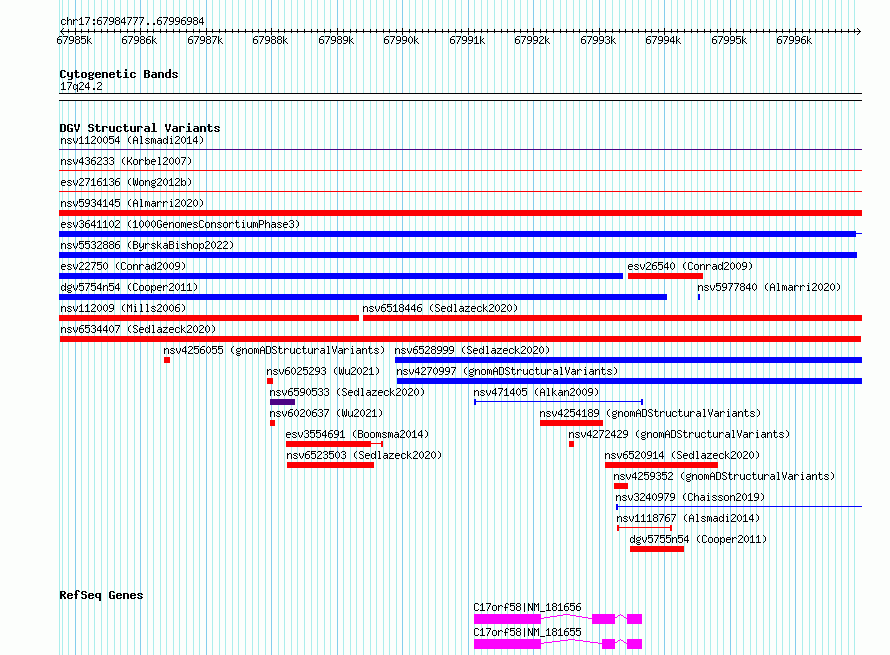Screen dimensions: 890x655
Task: Click the 67993k ruler tick label
Action: point(598,40)
